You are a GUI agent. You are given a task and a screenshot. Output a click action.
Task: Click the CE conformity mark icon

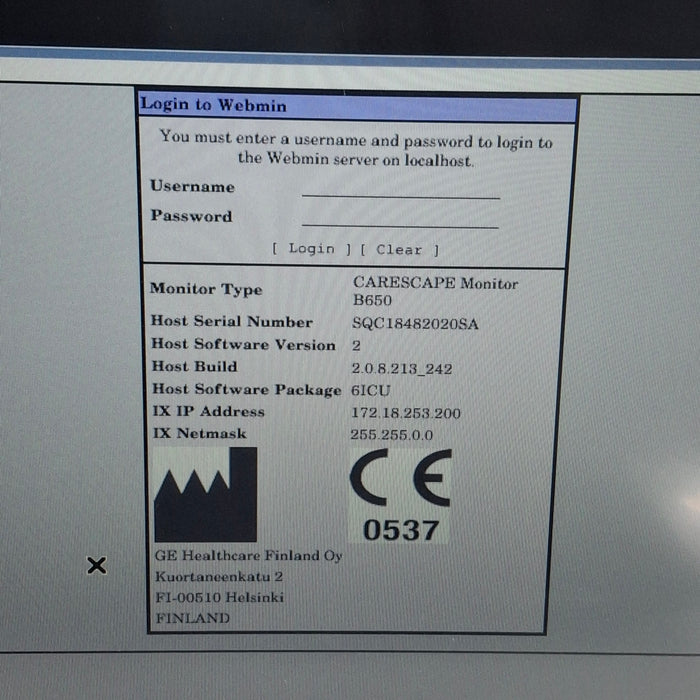coord(400,478)
